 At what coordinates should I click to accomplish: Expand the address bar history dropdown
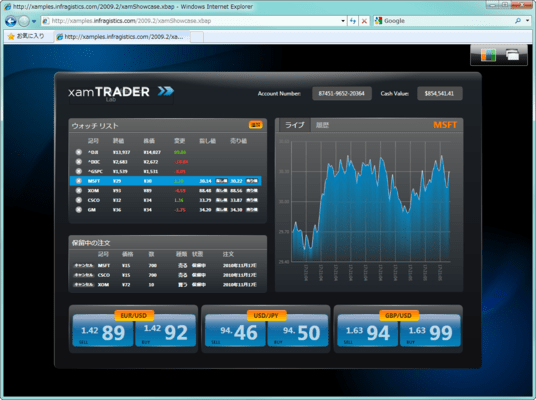(x=343, y=21)
